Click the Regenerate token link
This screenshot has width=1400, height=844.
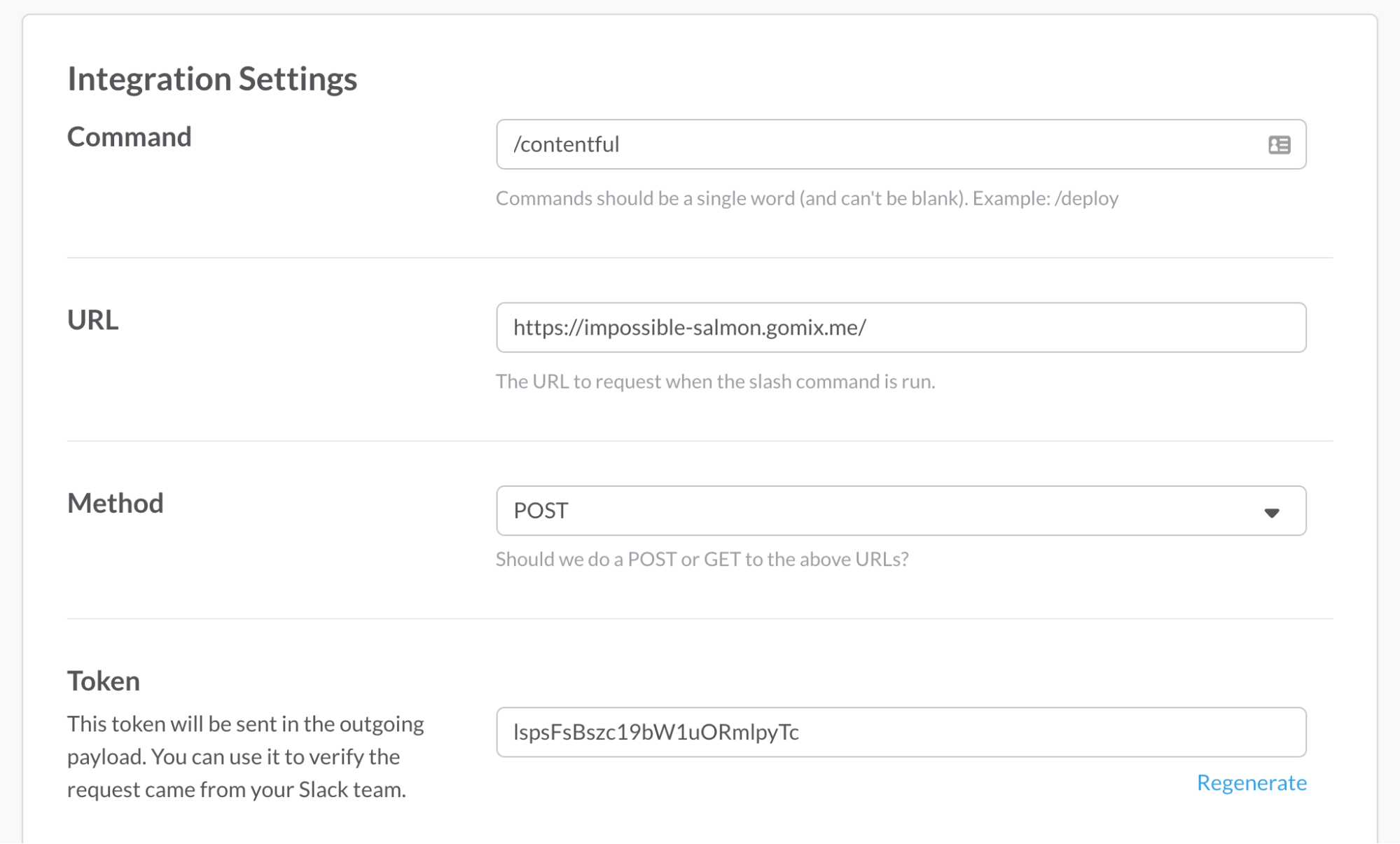click(x=1251, y=782)
